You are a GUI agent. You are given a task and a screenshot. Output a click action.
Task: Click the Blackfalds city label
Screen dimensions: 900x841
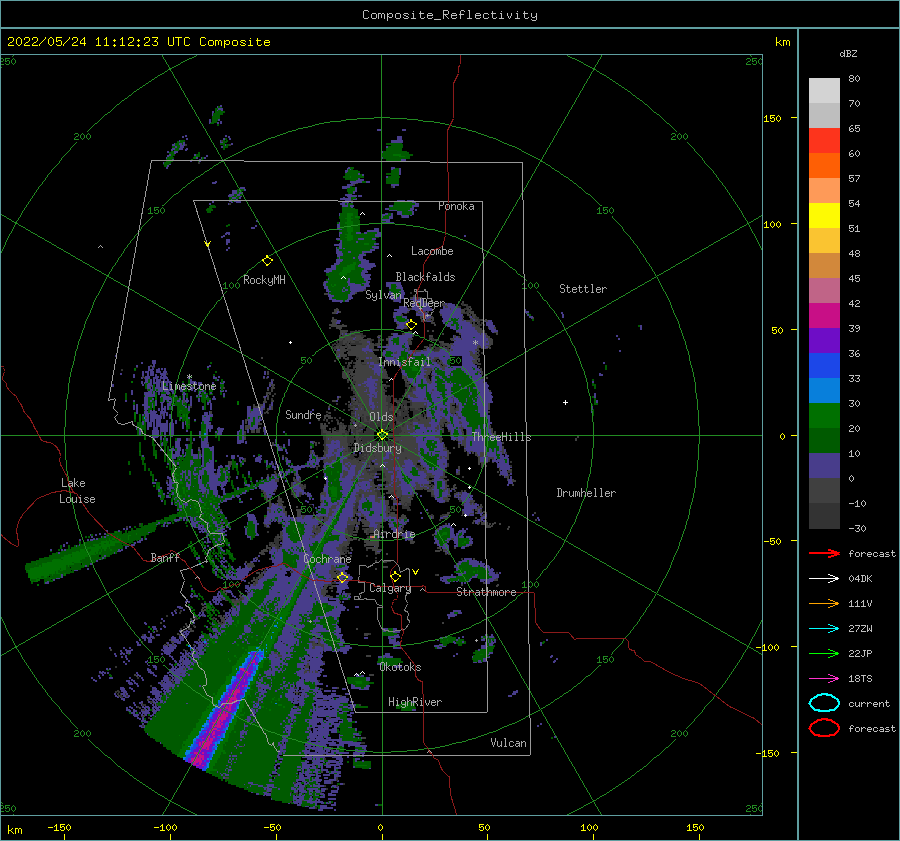coord(425,277)
